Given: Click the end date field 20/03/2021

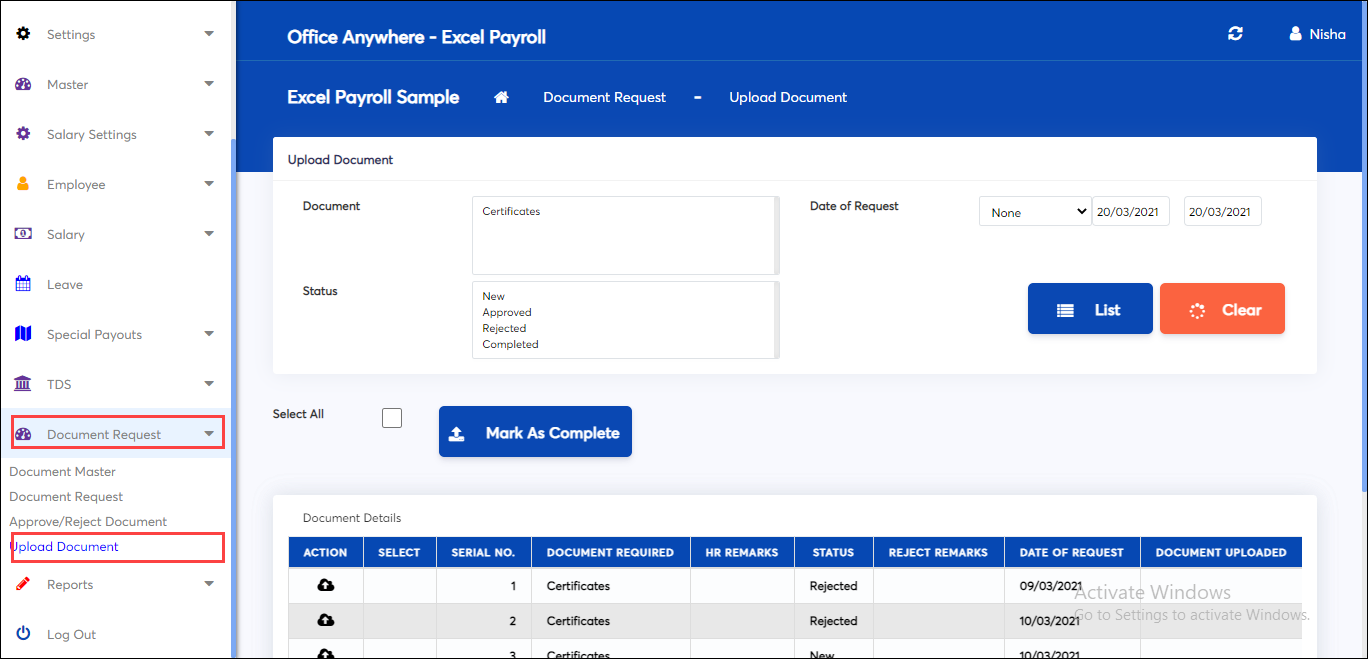Looking at the screenshot, I should [1223, 212].
